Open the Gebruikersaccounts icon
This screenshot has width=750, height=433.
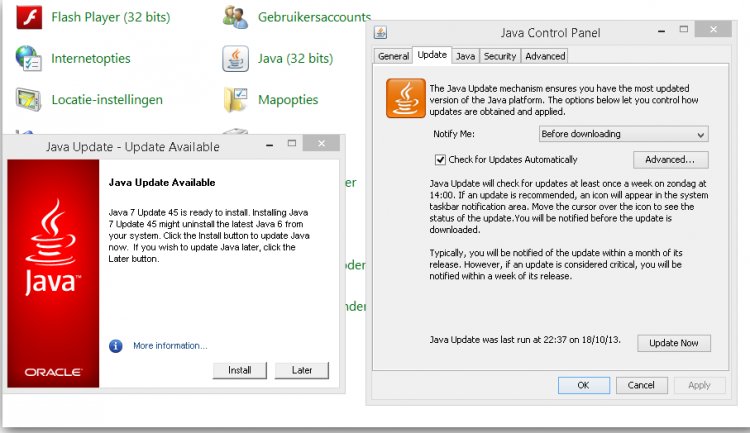point(236,17)
